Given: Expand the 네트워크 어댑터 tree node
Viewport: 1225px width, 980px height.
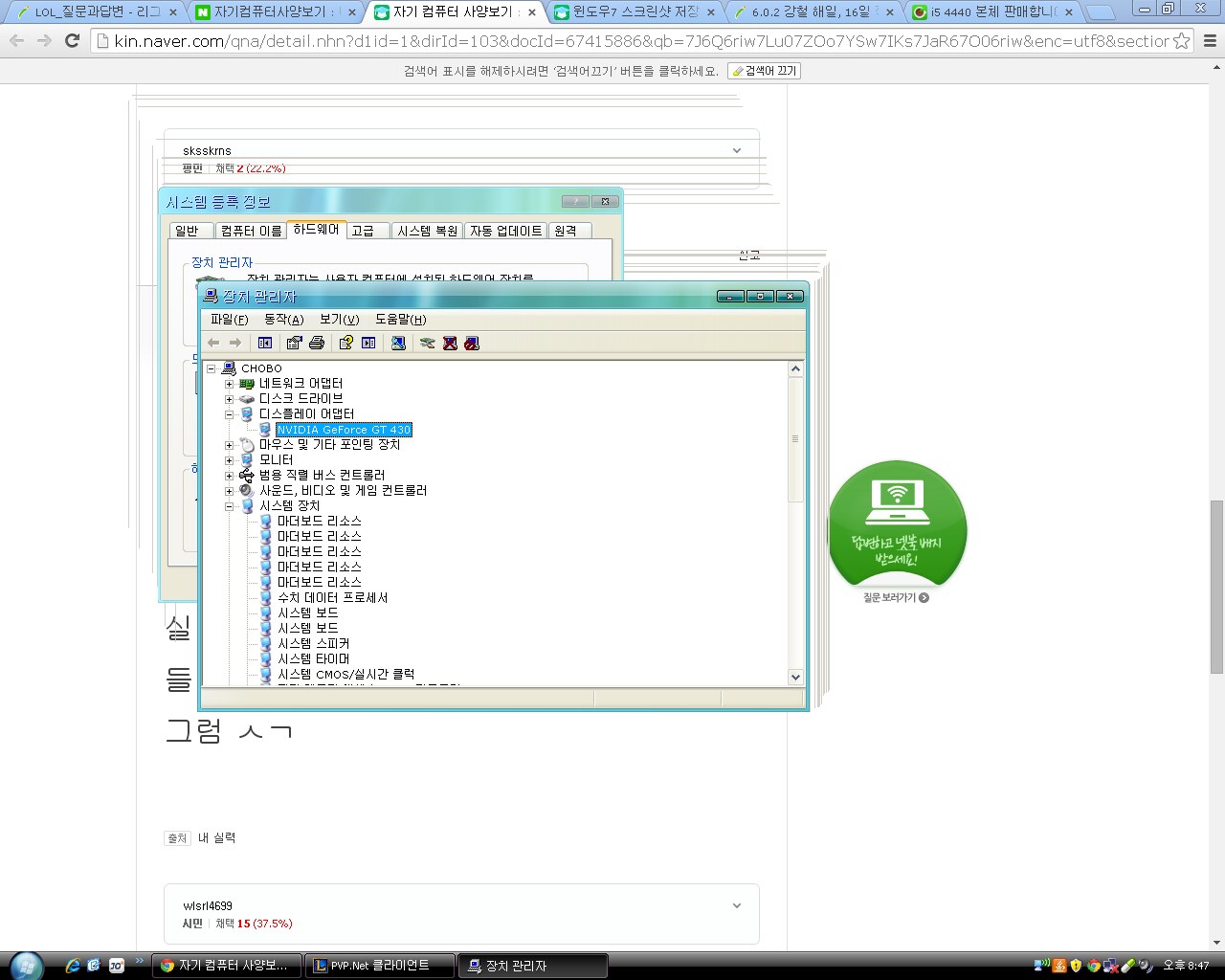Looking at the screenshot, I should 230,384.
